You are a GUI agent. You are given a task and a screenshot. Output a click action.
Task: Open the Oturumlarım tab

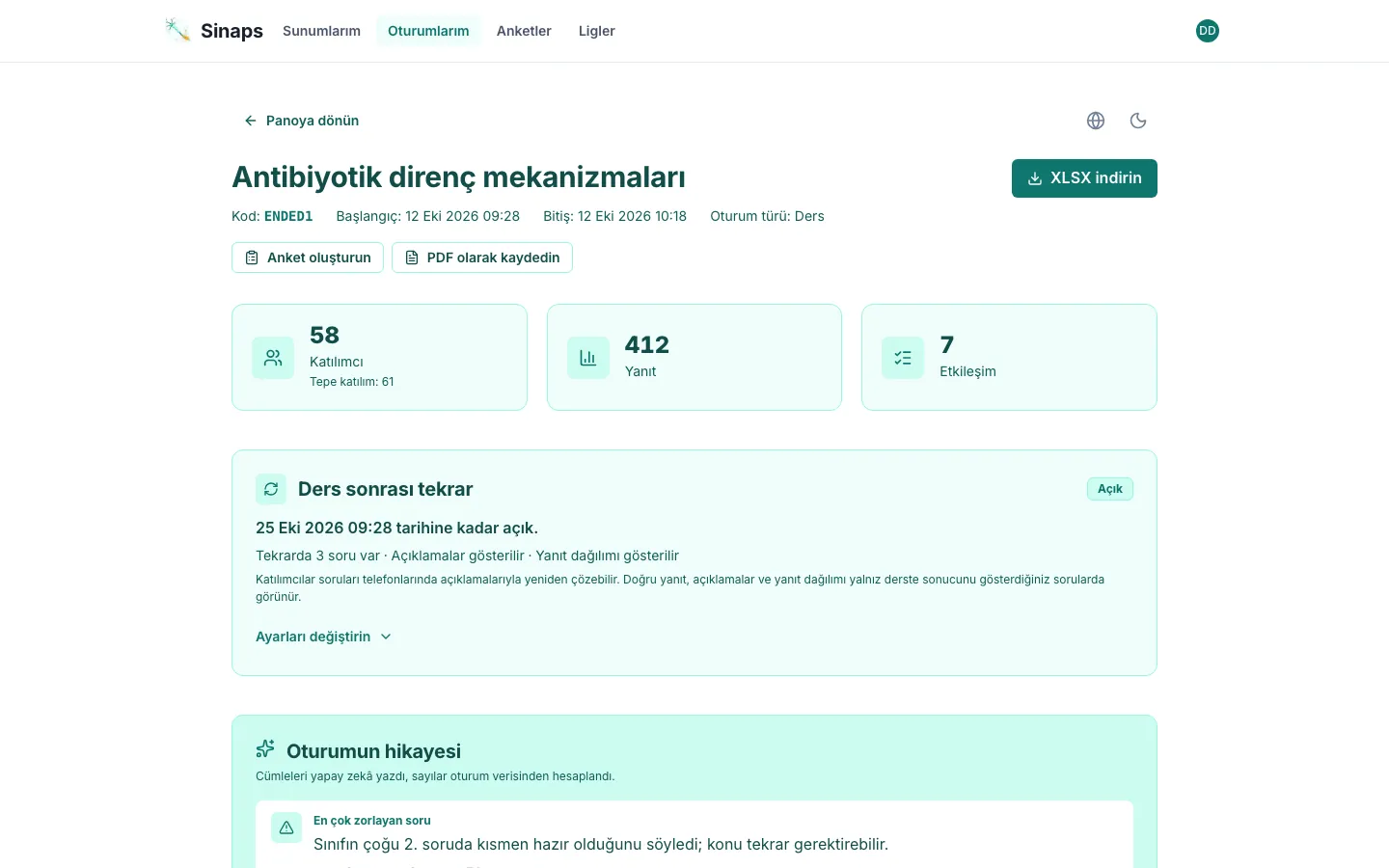[428, 31]
